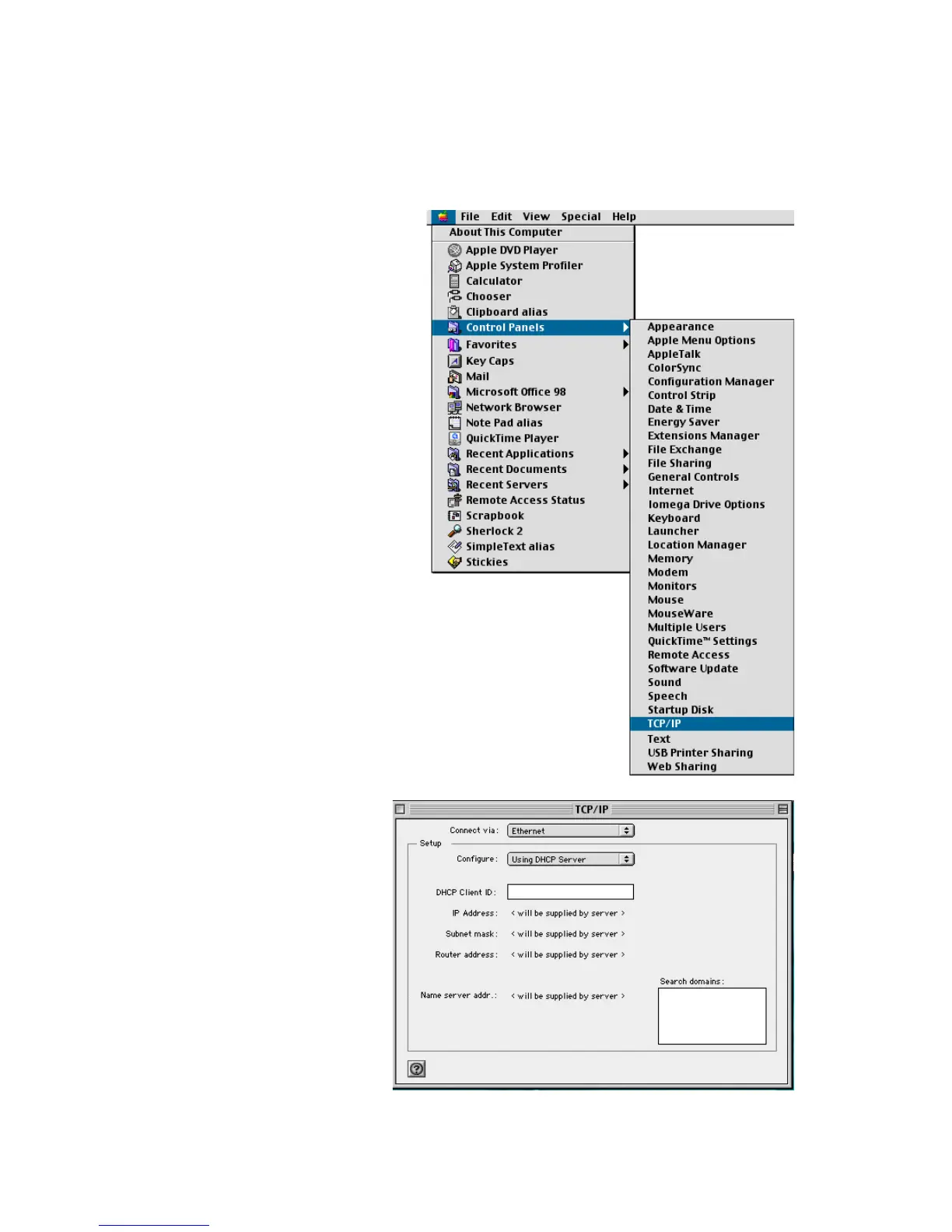The height and width of the screenshot is (1232, 952).
Task: Click the Microsoft Office 98 folder icon
Action: [455, 392]
